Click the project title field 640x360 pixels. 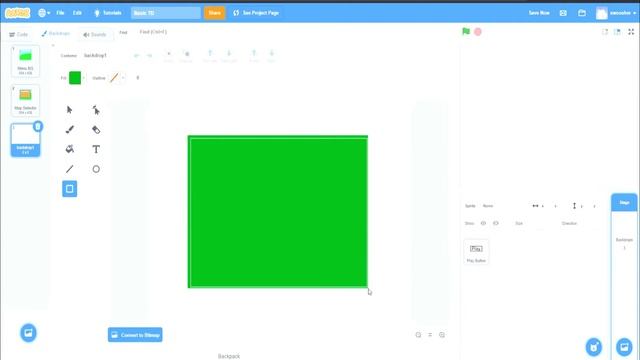[x=165, y=13]
